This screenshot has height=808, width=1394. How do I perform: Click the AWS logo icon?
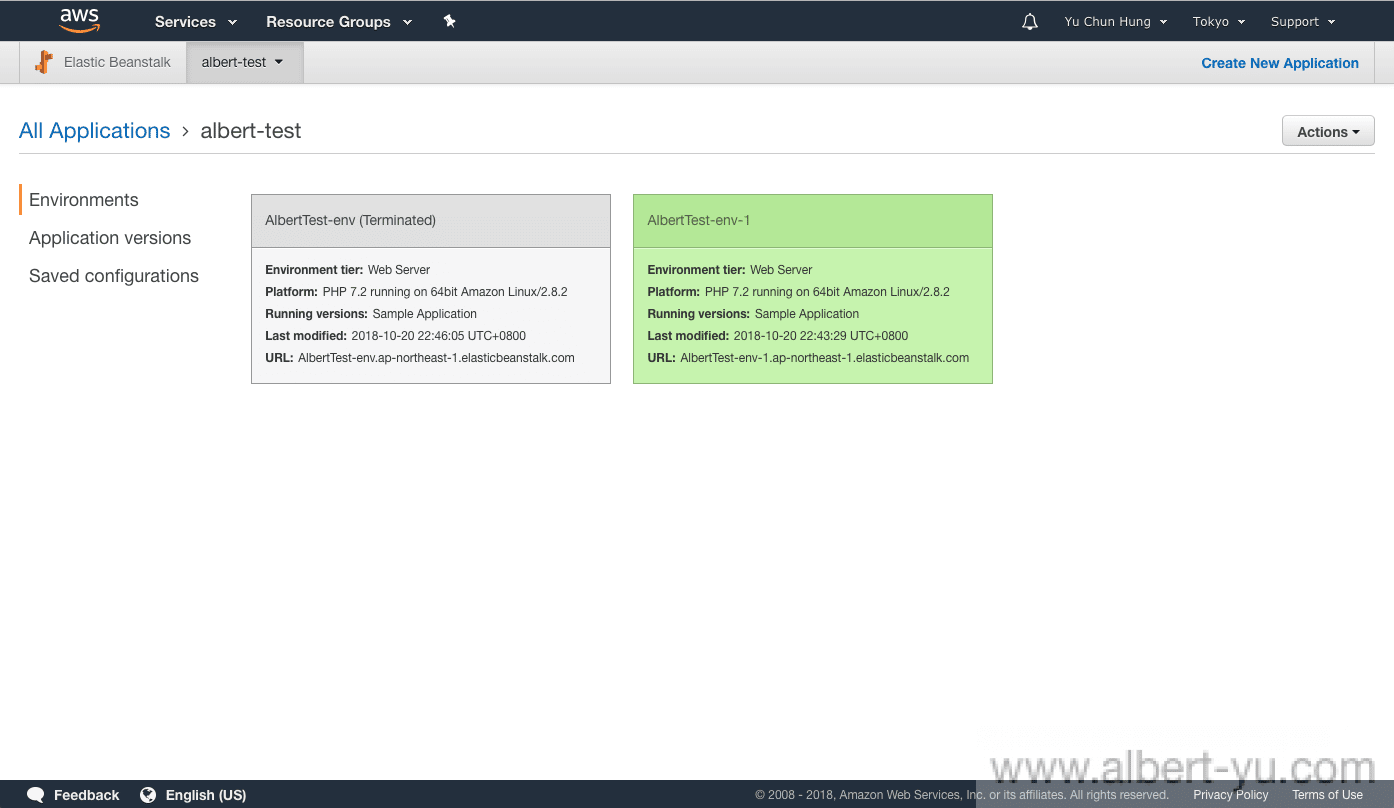79,20
